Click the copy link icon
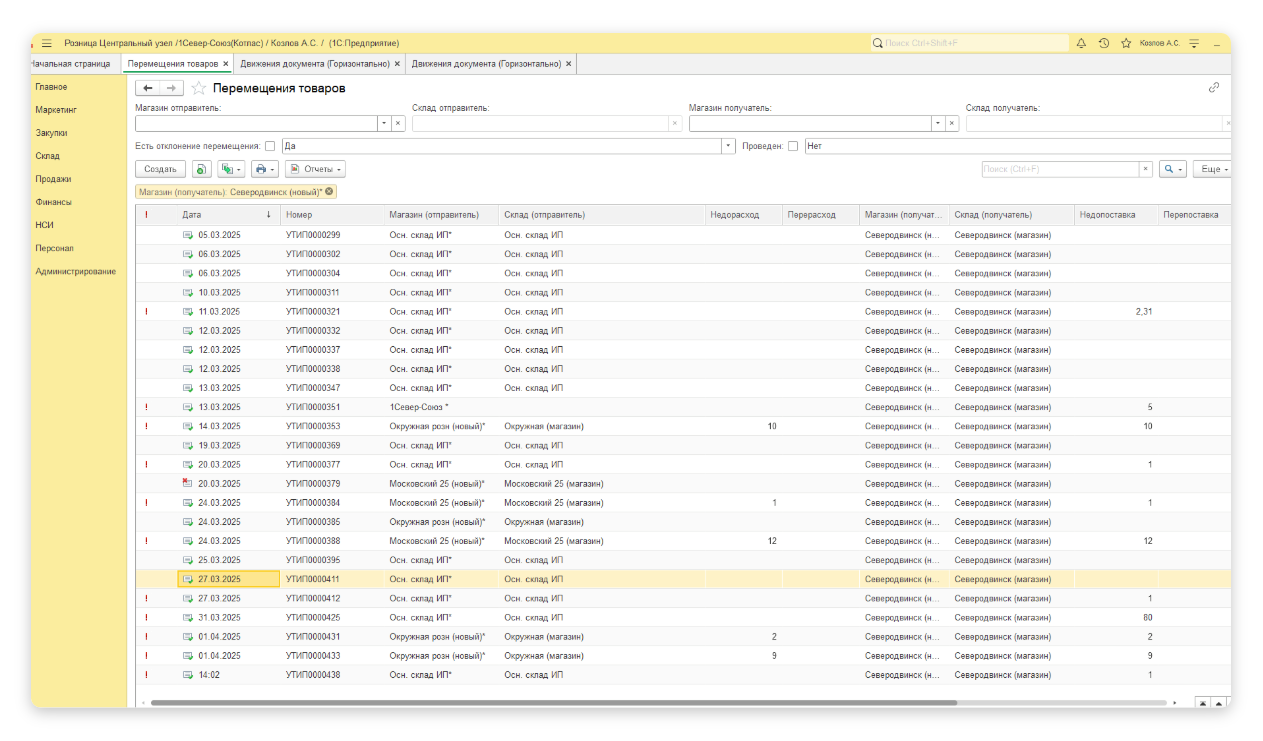This screenshot has width=1263, height=741. click(1214, 88)
